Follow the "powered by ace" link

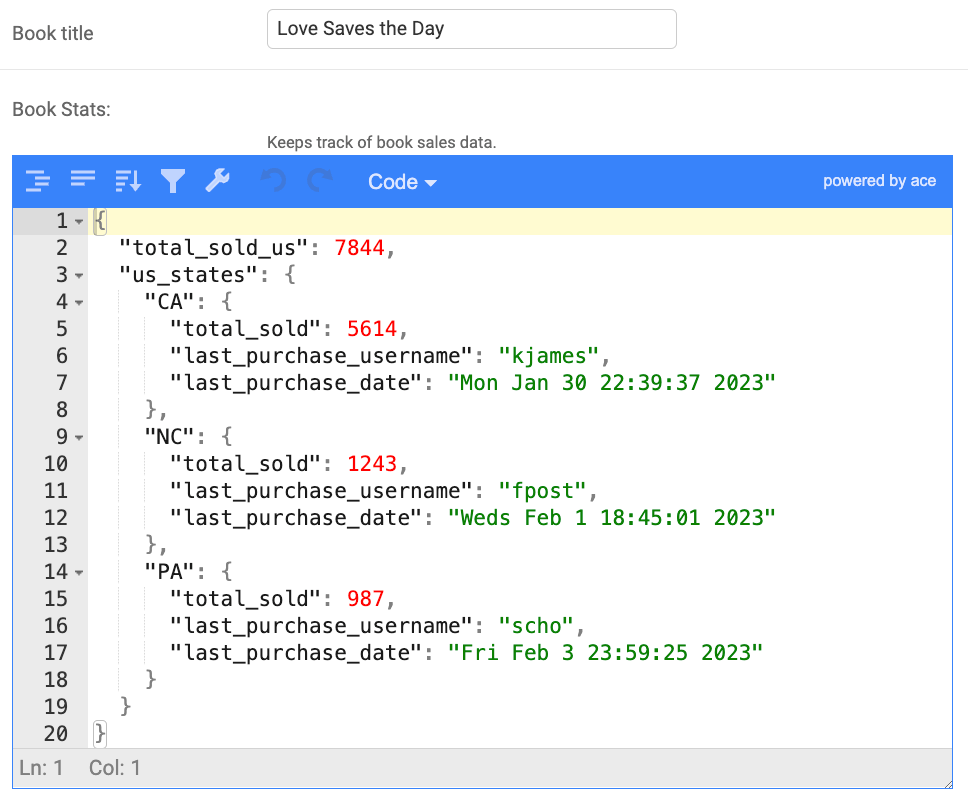[x=879, y=181]
